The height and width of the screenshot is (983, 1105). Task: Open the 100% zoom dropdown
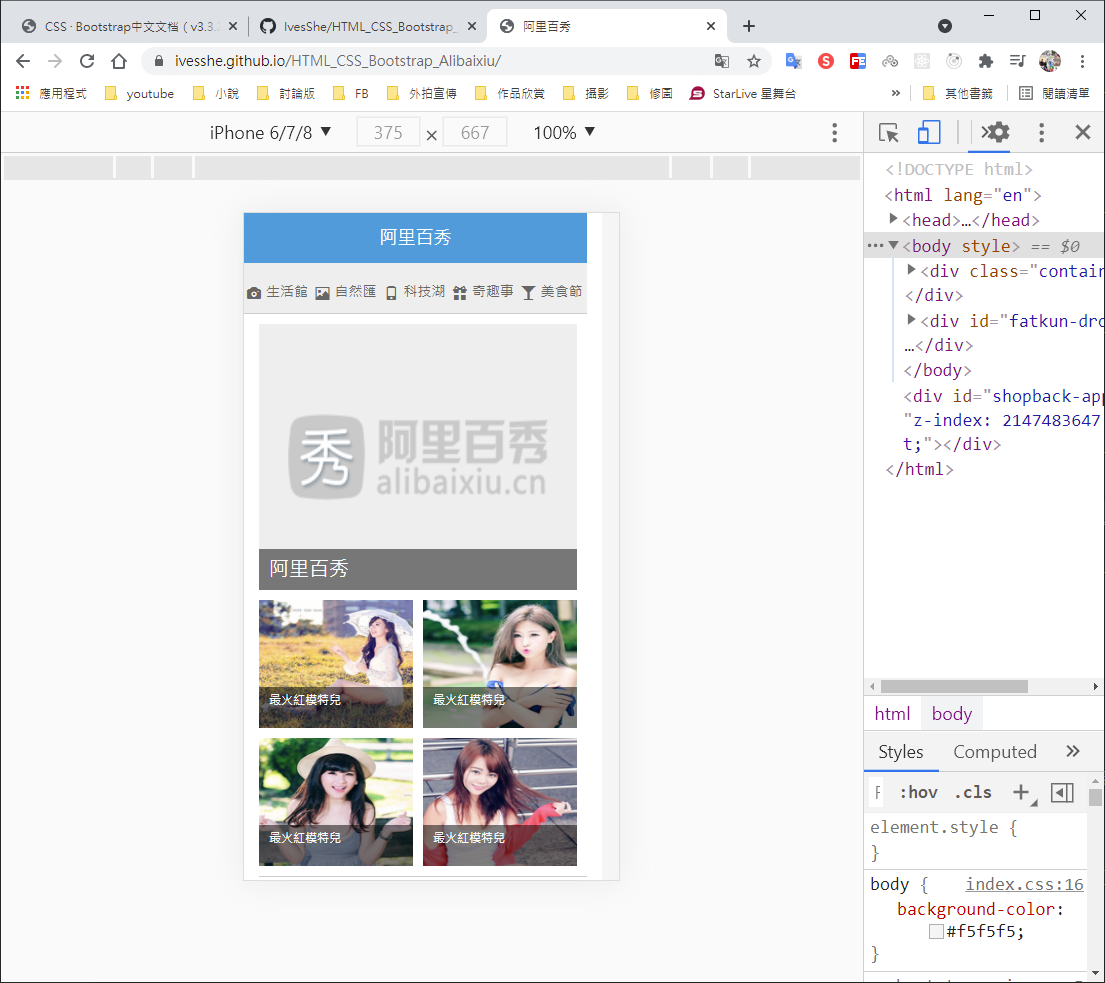(564, 132)
